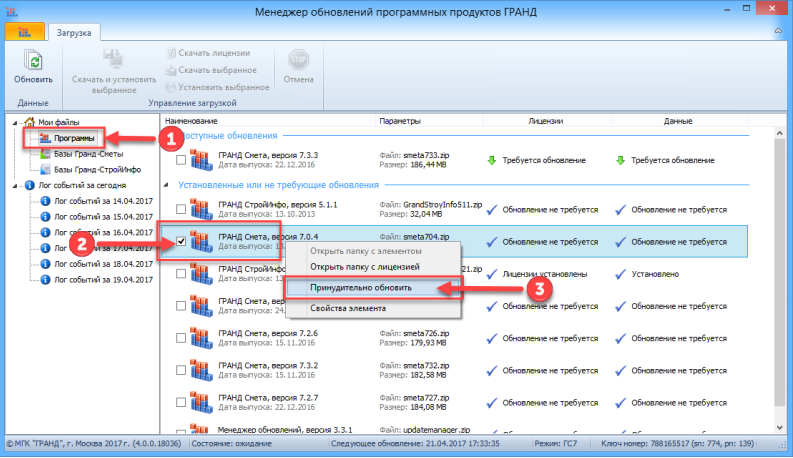Click the Параметры column header
793x458 pixels.
point(429,121)
